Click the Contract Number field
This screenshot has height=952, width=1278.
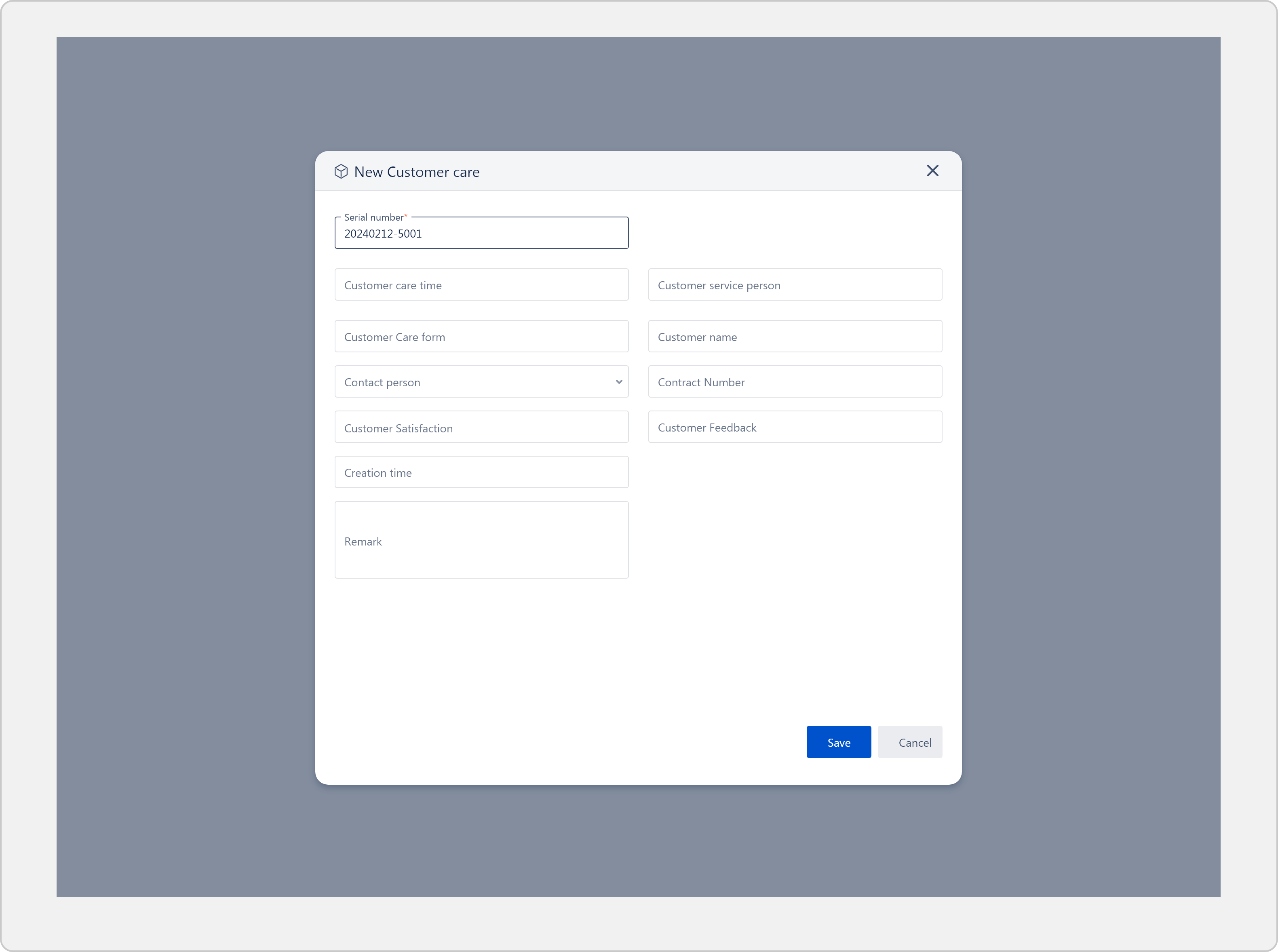[x=795, y=381]
